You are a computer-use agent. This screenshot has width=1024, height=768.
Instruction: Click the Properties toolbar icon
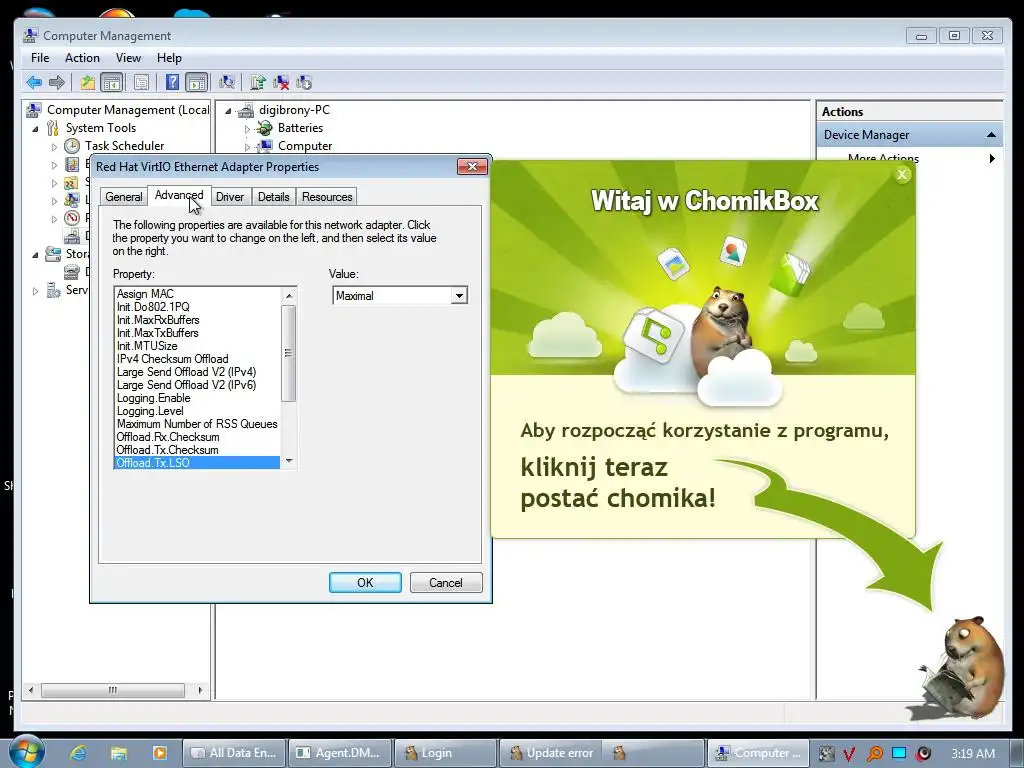click(141, 82)
